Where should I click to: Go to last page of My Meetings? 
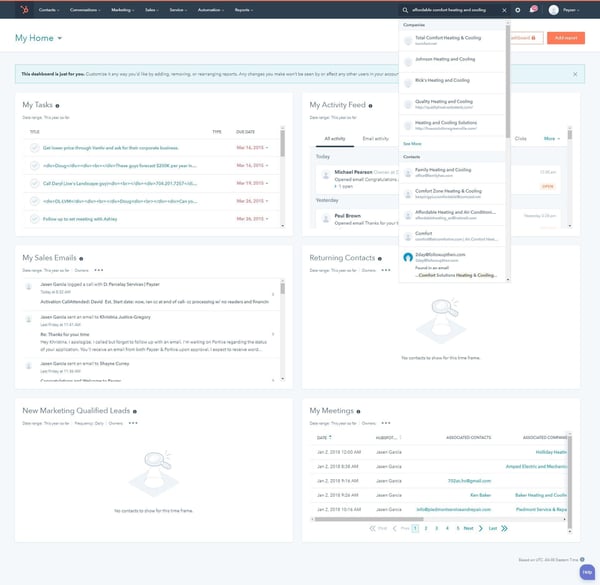coord(498,528)
